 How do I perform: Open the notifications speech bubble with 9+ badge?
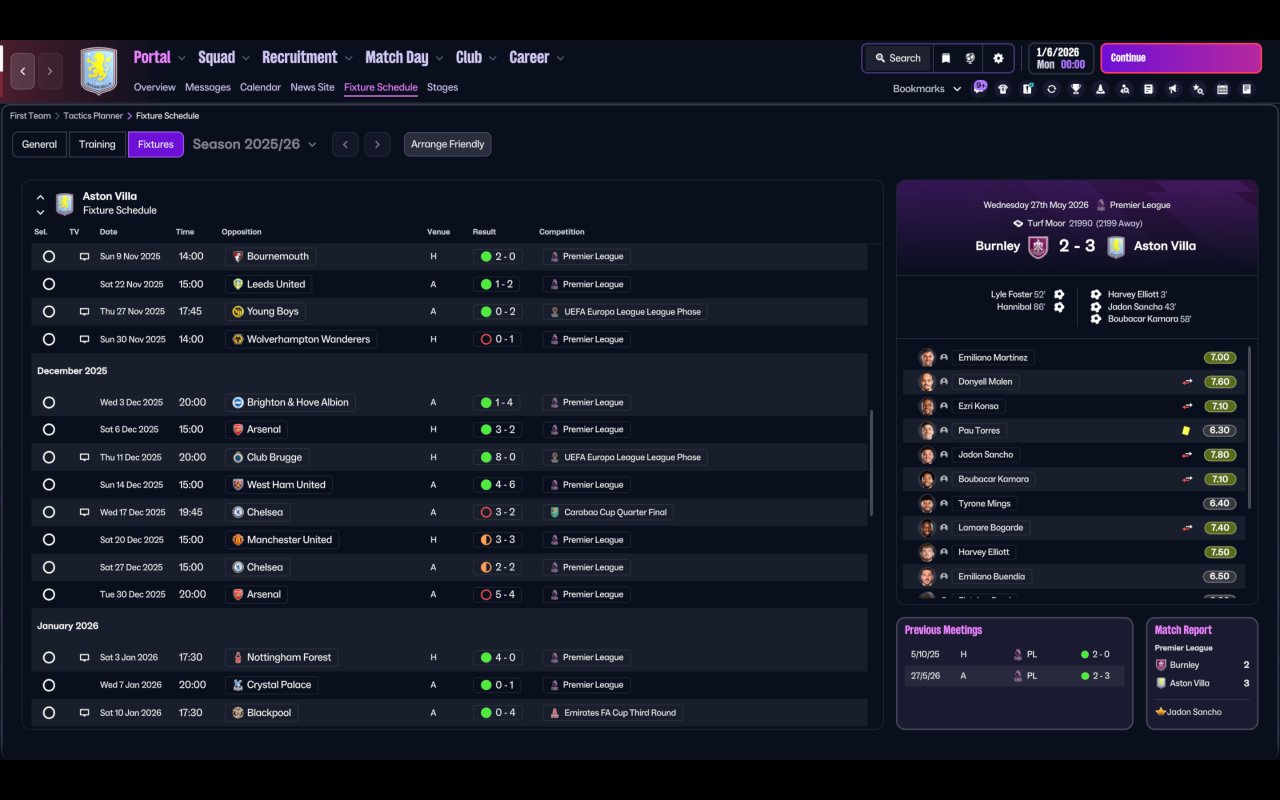980,87
